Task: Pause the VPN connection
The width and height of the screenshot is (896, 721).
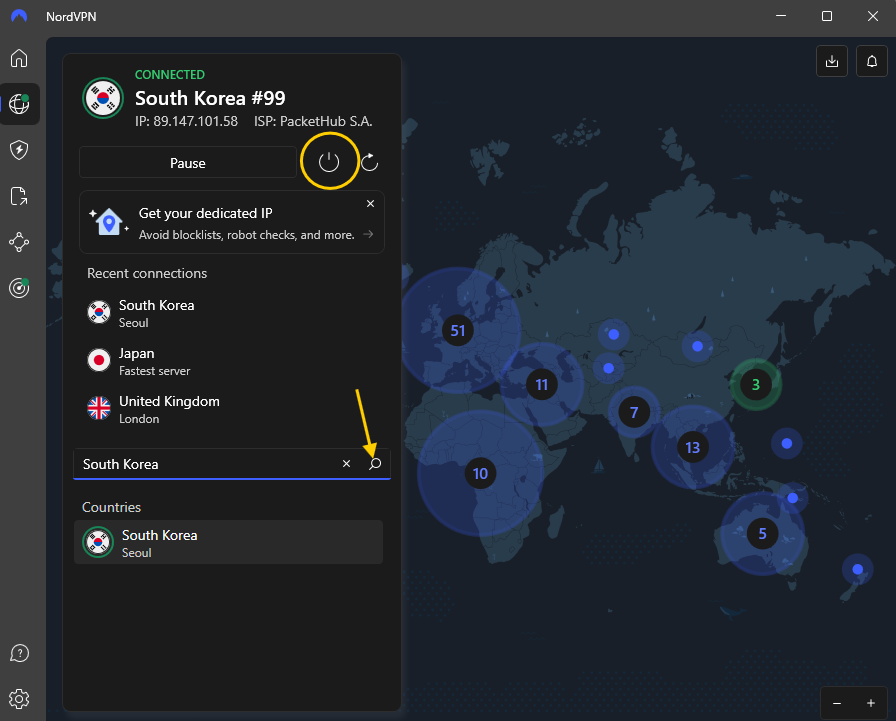Action: (187, 163)
